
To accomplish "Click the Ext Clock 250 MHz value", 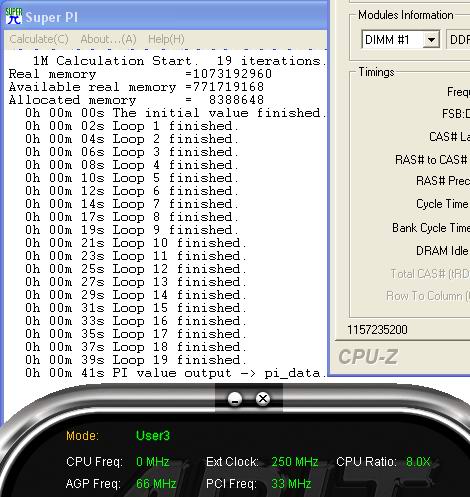I will click(295, 462).
